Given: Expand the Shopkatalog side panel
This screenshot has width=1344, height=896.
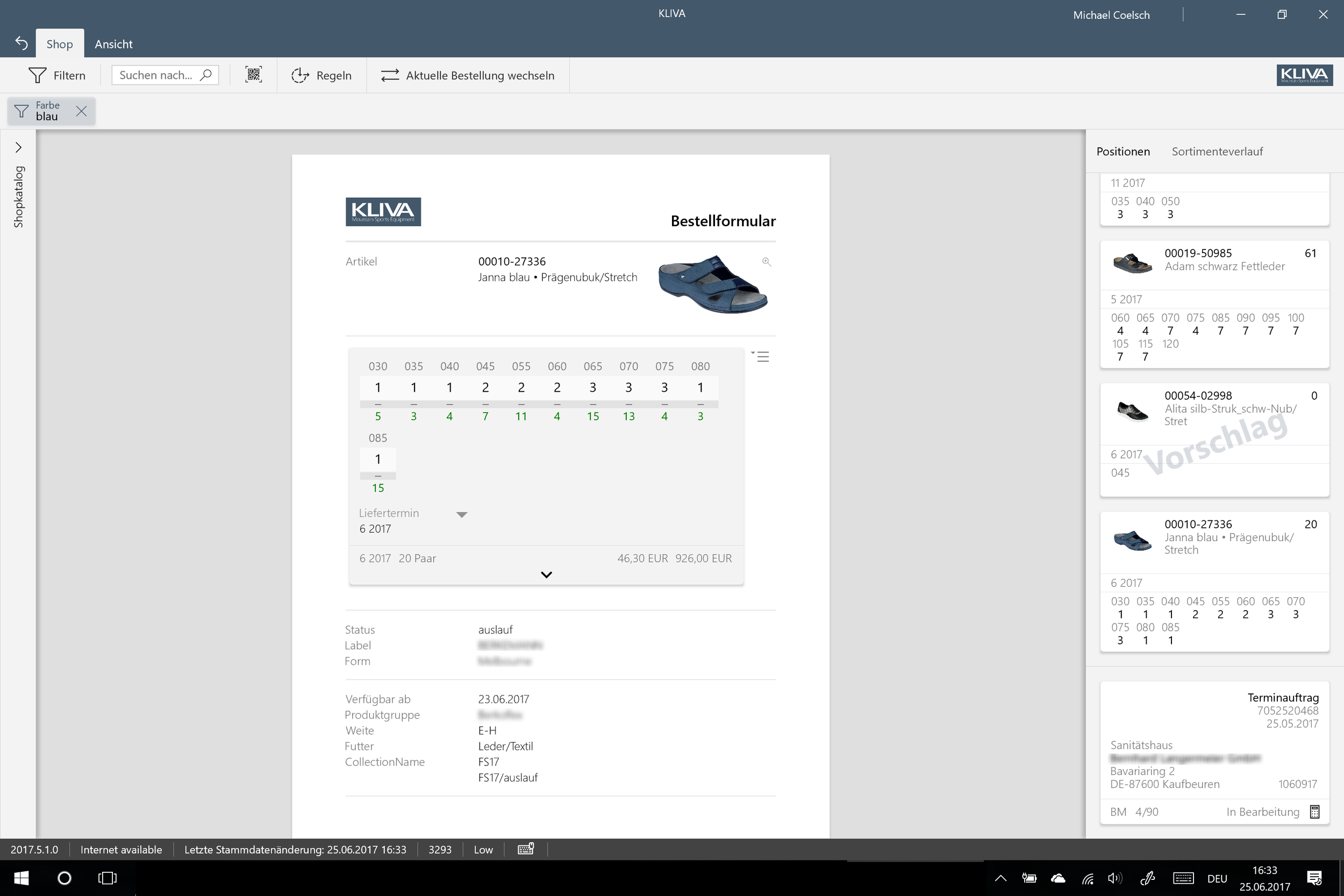Looking at the screenshot, I should point(18,147).
